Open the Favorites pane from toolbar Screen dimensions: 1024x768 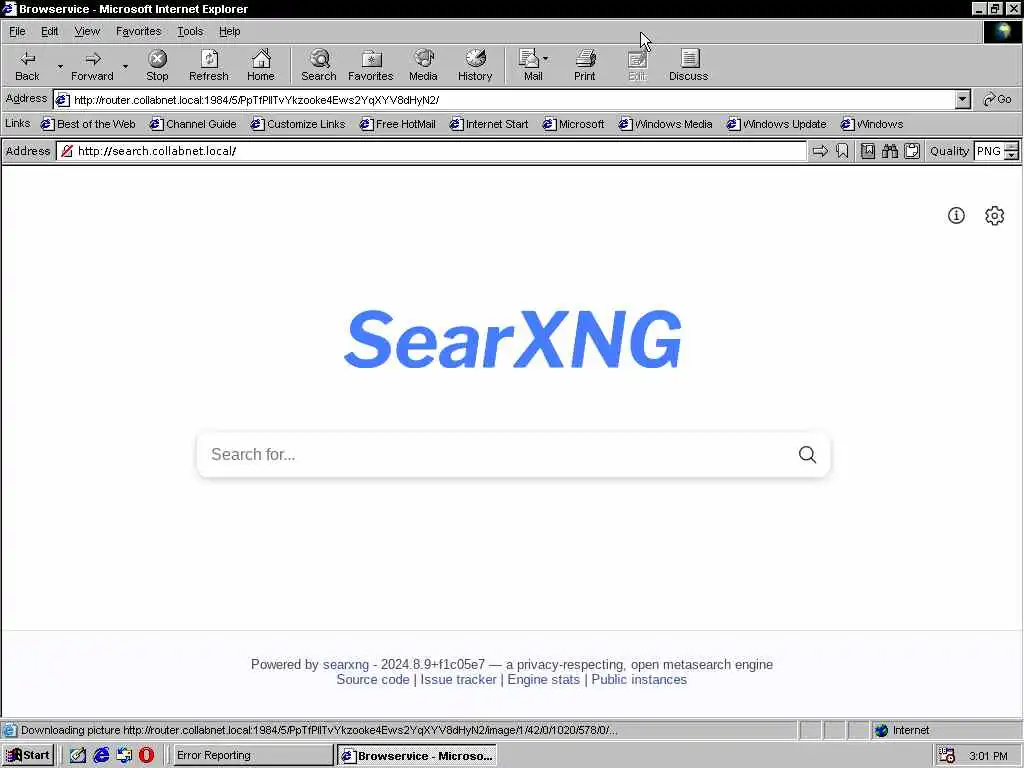pyautogui.click(x=370, y=65)
